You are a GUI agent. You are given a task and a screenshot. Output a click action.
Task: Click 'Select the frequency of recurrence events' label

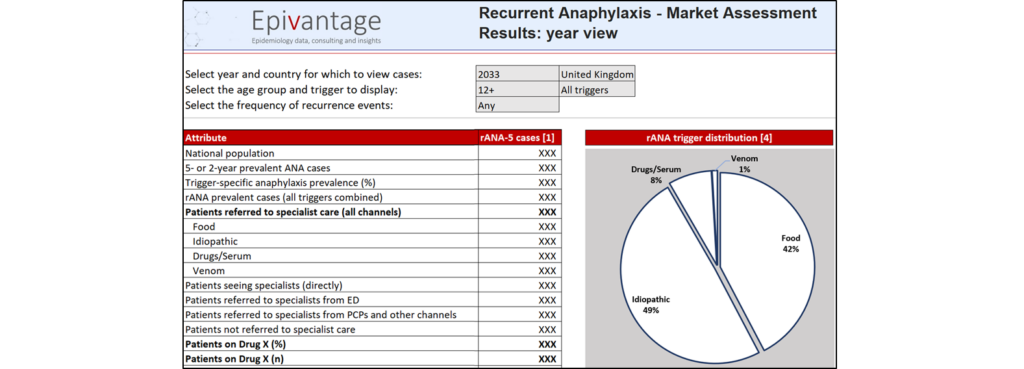pyautogui.click(x=289, y=105)
